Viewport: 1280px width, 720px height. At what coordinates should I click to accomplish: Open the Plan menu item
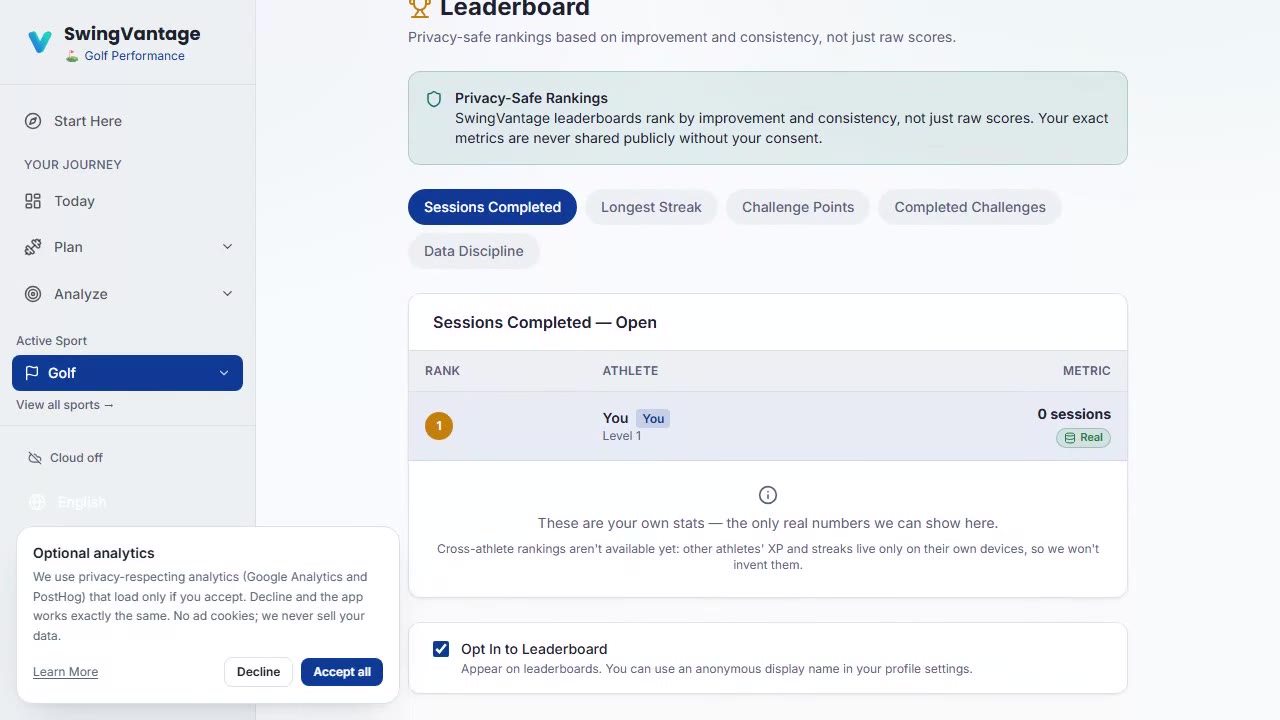[x=127, y=247]
